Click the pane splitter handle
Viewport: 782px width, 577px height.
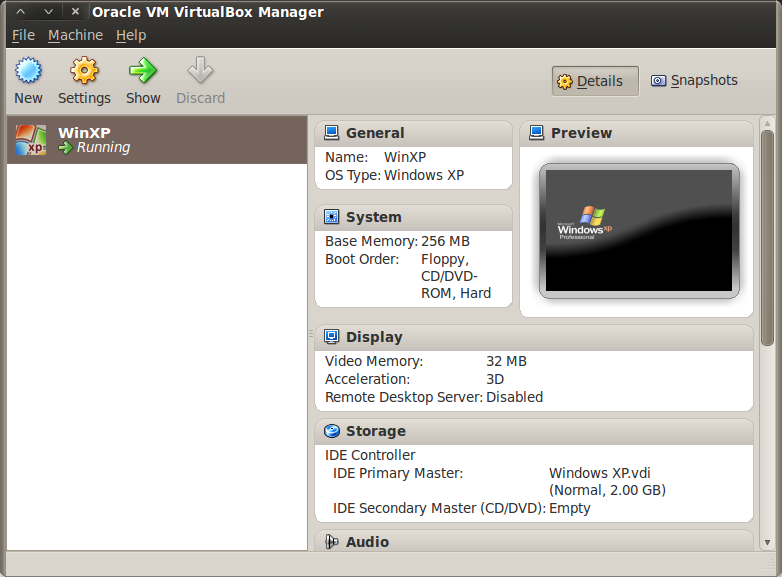(x=311, y=333)
